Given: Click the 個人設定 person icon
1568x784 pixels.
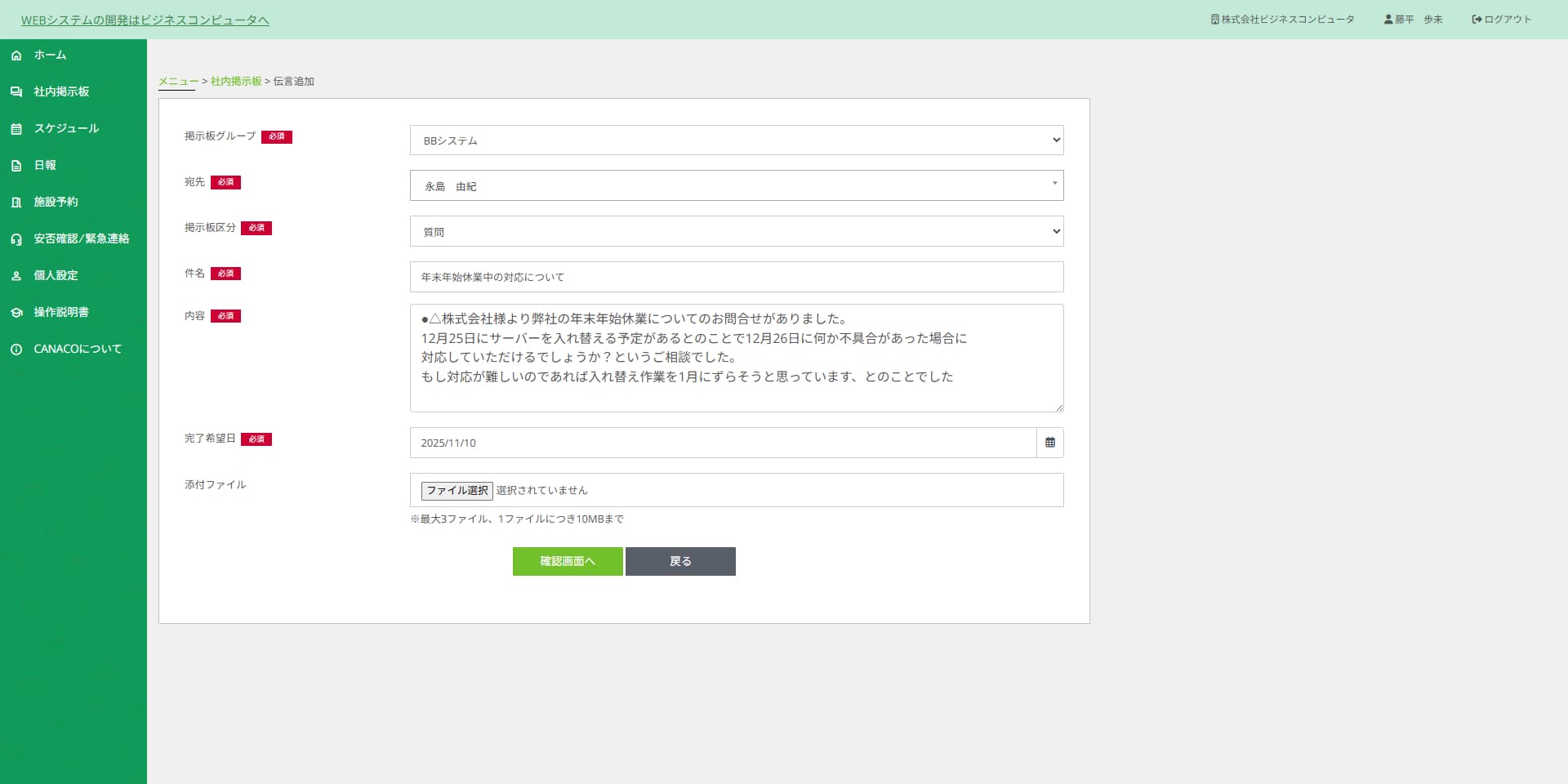Looking at the screenshot, I should 16,276.
